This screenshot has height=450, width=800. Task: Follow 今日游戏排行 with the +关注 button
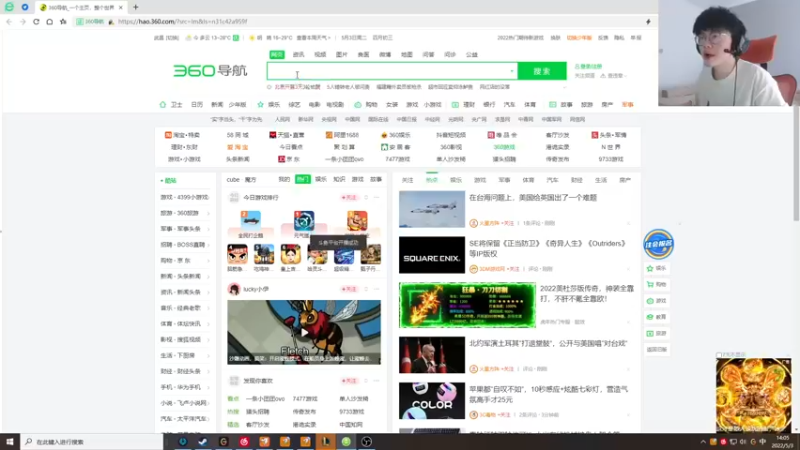coord(349,197)
